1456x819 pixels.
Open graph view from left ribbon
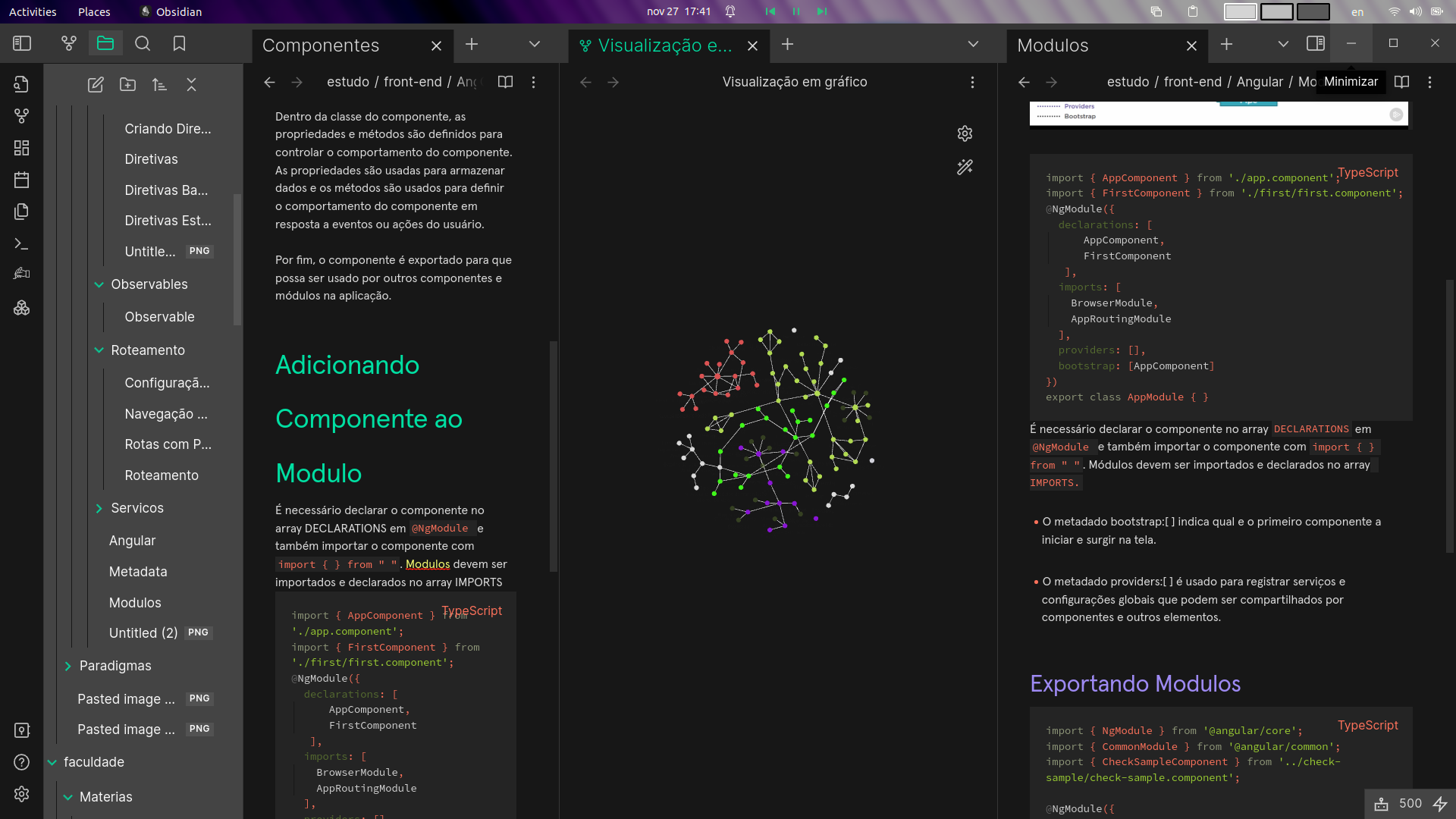(21, 116)
